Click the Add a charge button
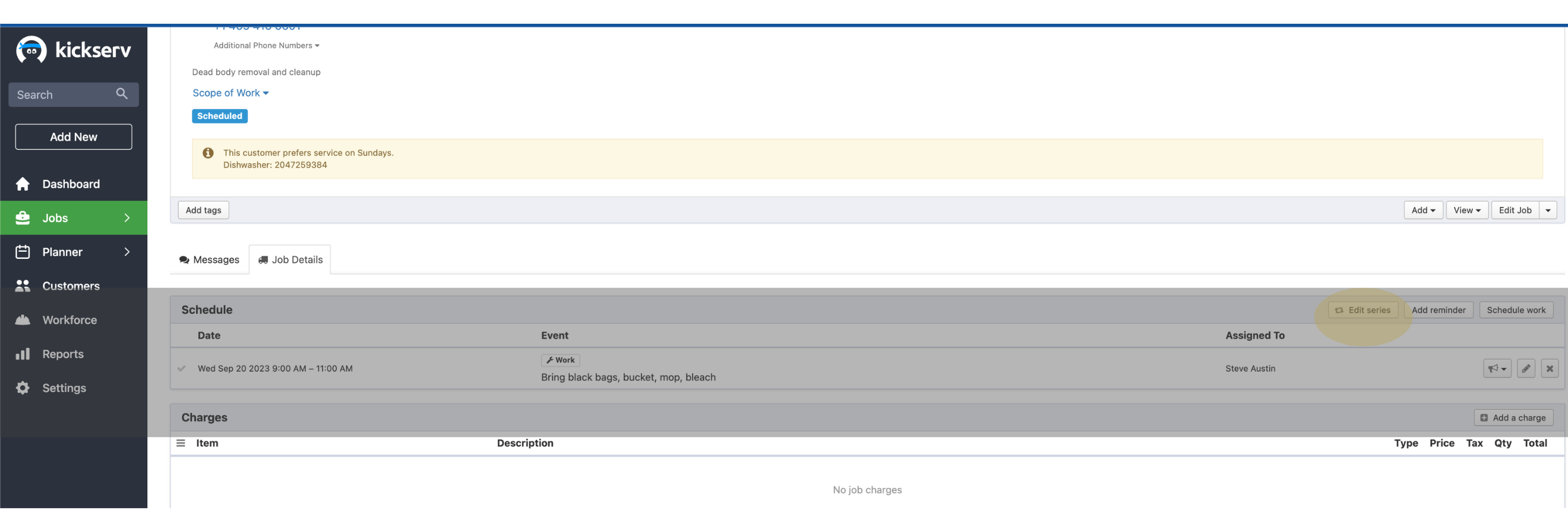Screen dimensions: 1568x532 (1513, 418)
